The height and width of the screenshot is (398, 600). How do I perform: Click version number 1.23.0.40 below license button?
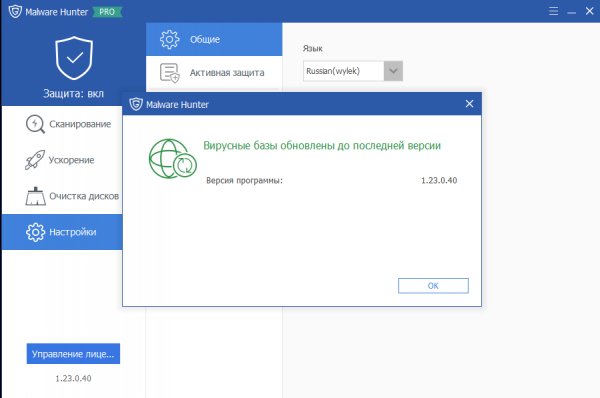pos(73,378)
